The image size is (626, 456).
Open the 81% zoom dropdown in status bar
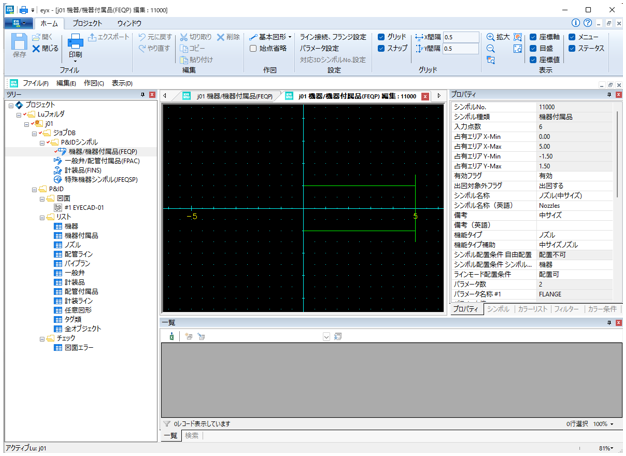click(612, 448)
